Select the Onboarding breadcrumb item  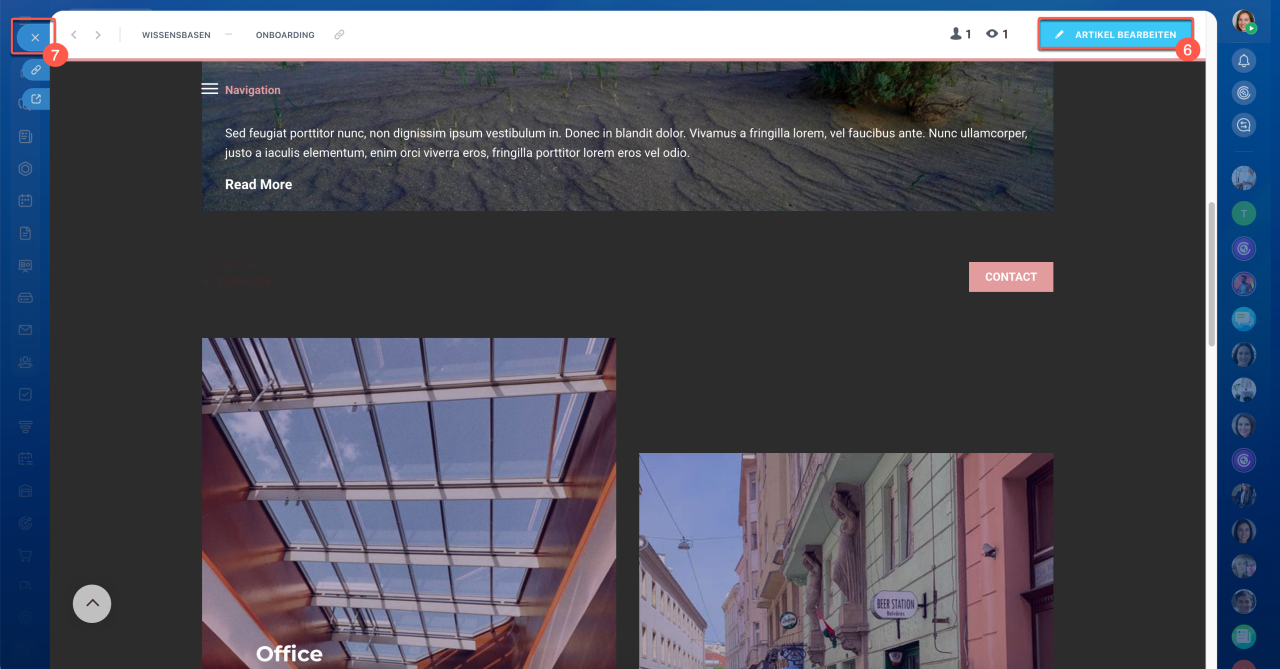pyautogui.click(x=285, y=35)
